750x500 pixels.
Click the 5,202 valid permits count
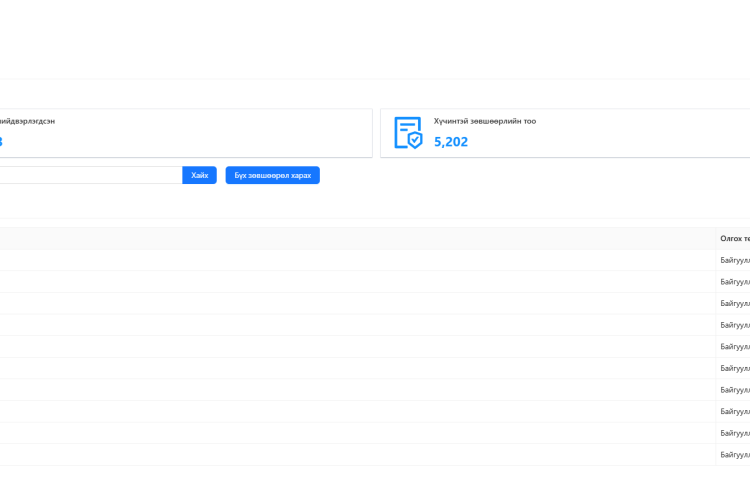451,142
